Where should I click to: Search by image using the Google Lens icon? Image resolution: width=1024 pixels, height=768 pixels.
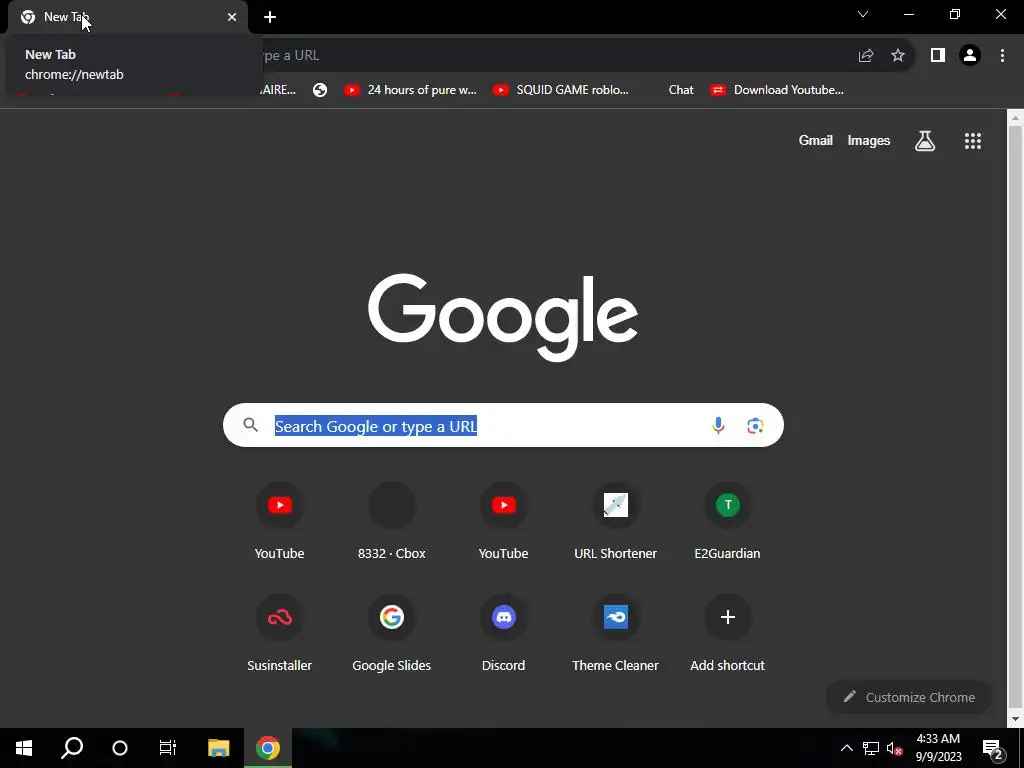[x=755, y=426]
